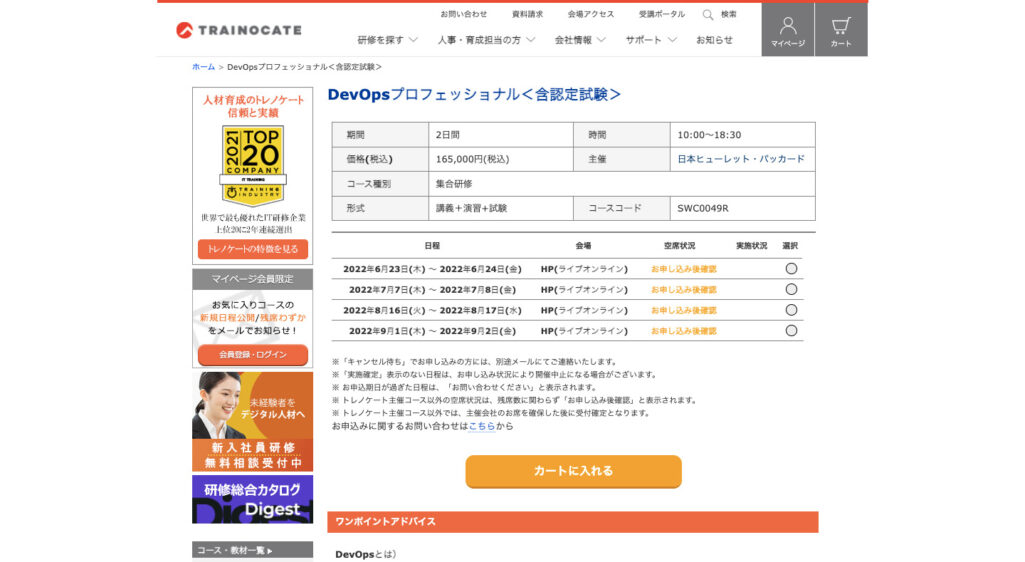Select the June 23 schedule radio button
This screenshot has height=562, width=1025.
(791, 269)
